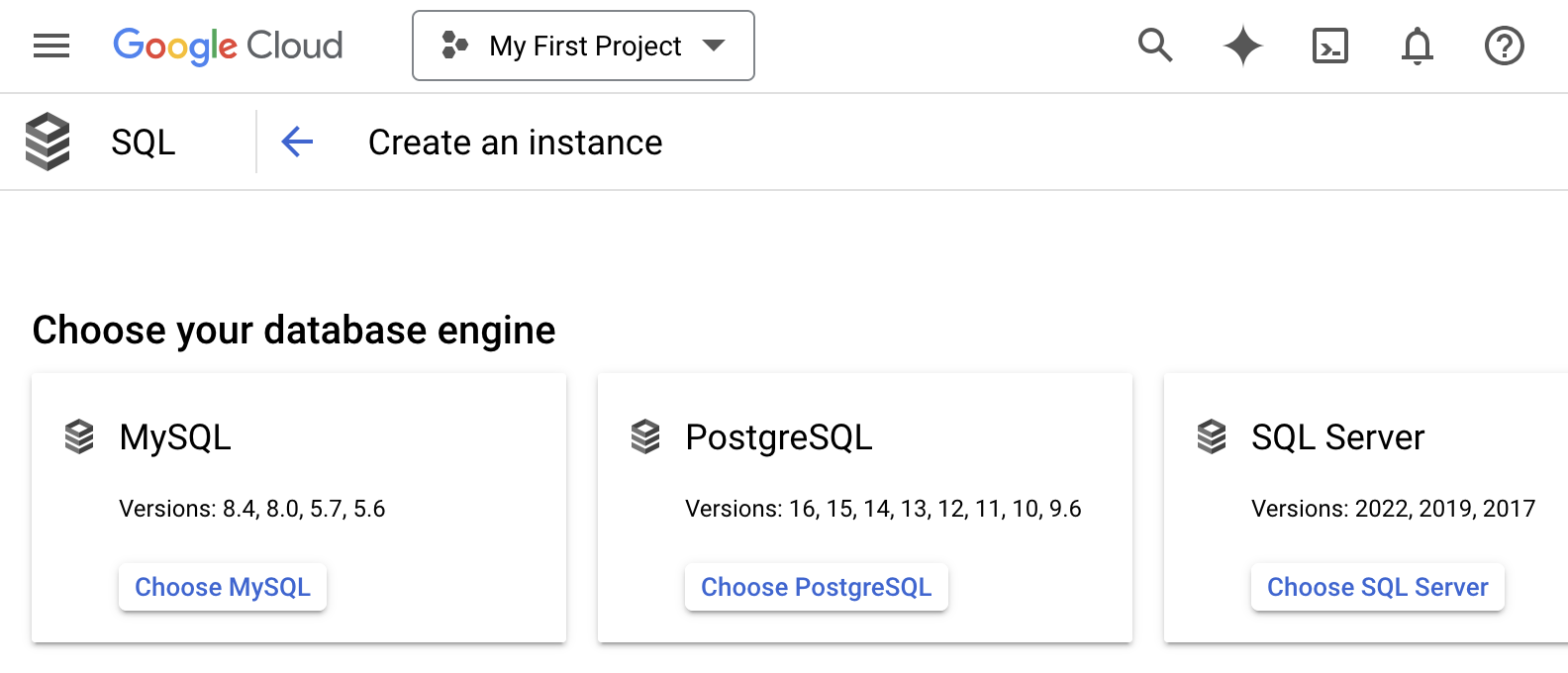Click the MySQL card stack icon
Screen dimensions: 1568x673
(79, 436)
